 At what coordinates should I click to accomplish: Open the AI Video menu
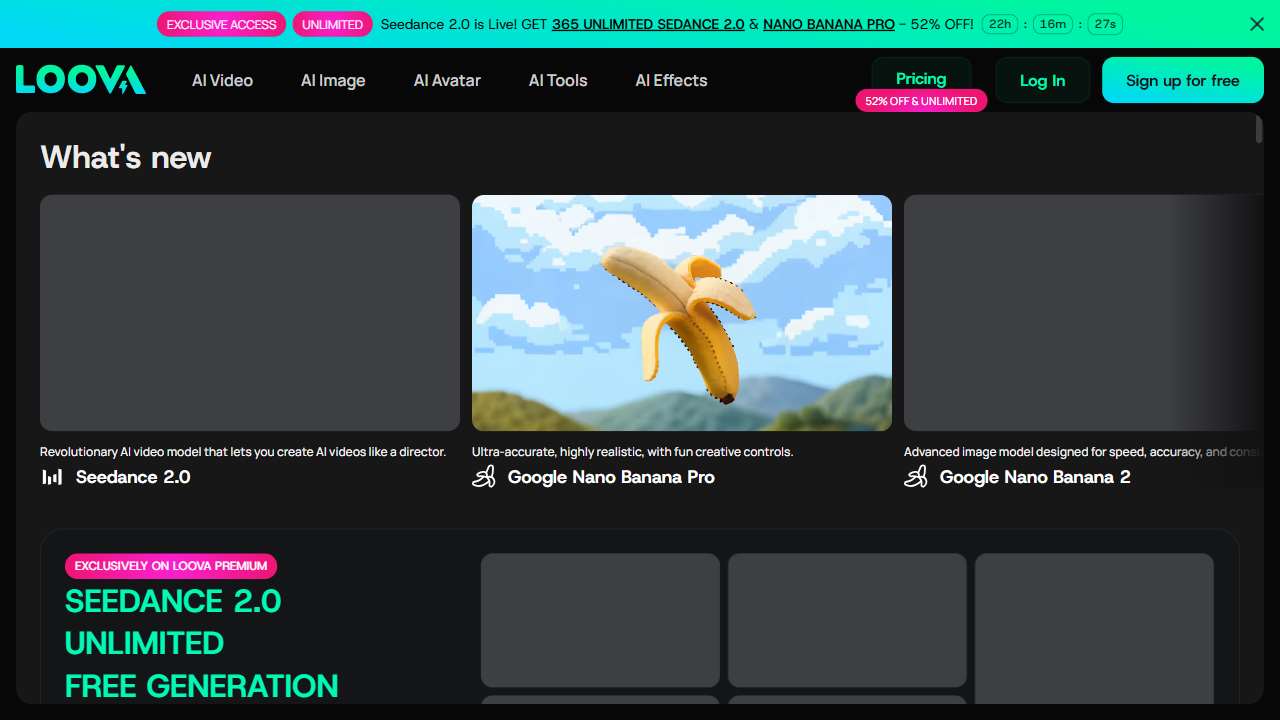coord(222,80)
